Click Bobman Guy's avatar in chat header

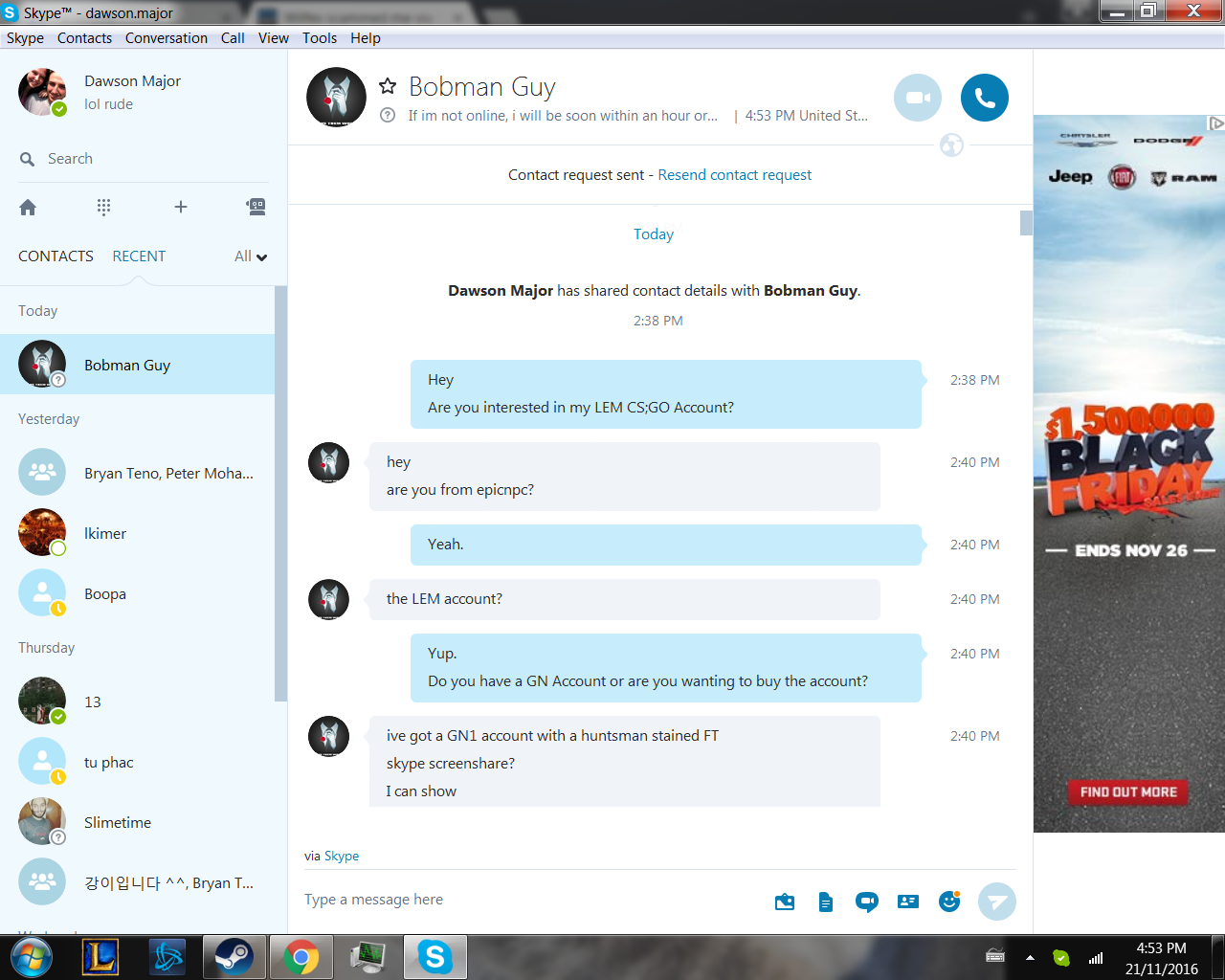(x=336, y=98)
